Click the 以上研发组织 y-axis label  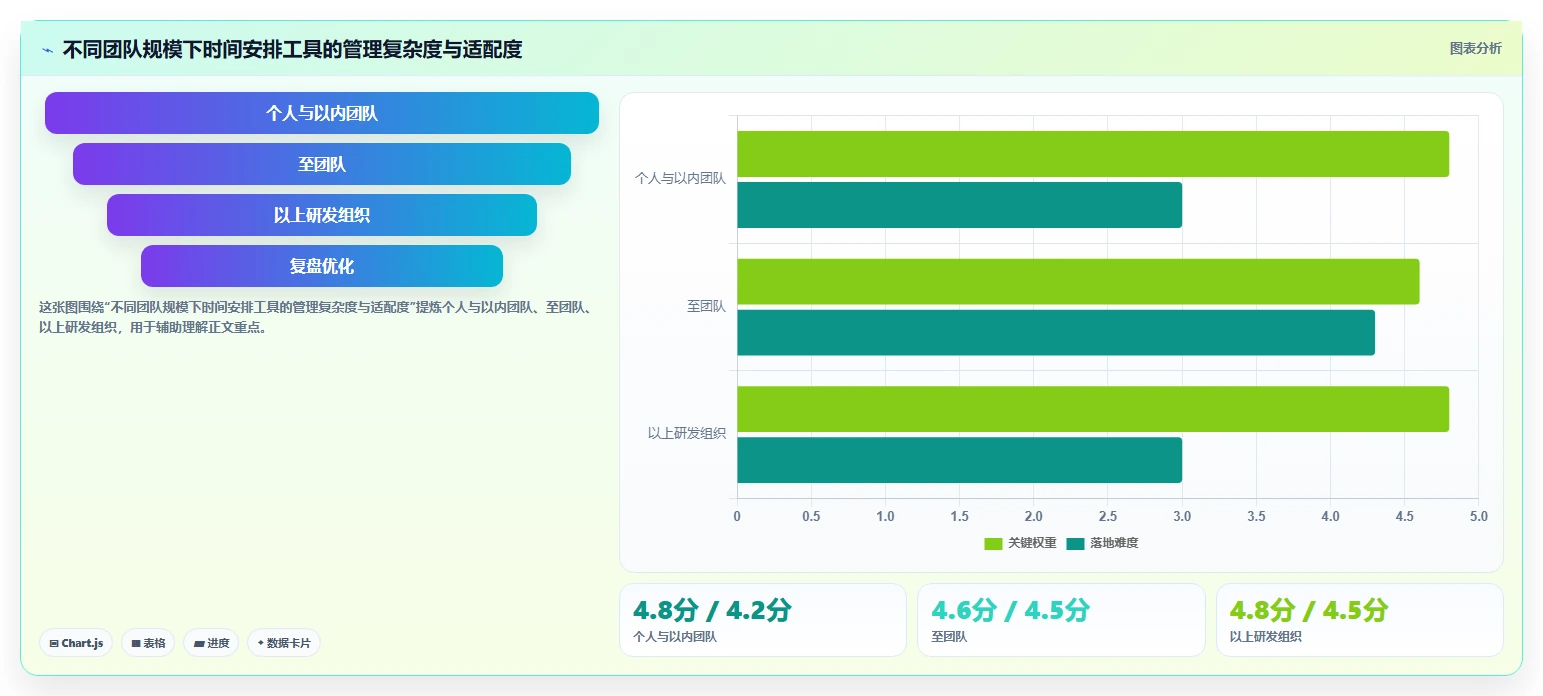[x=687, y=434]
